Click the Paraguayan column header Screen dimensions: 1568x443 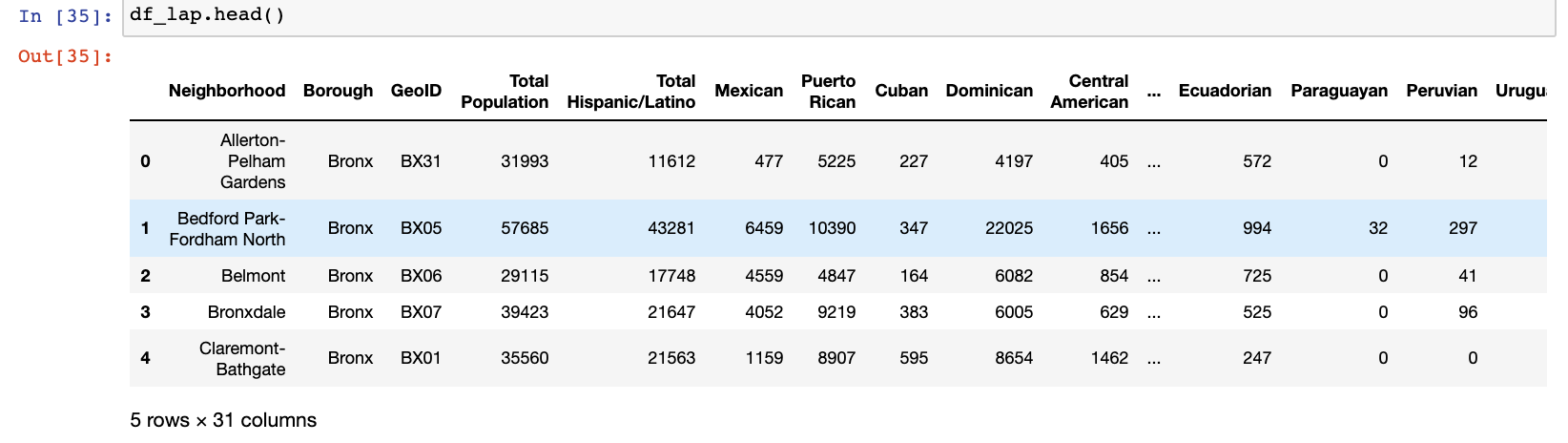pyautogui.click(x=1339, y=91)
